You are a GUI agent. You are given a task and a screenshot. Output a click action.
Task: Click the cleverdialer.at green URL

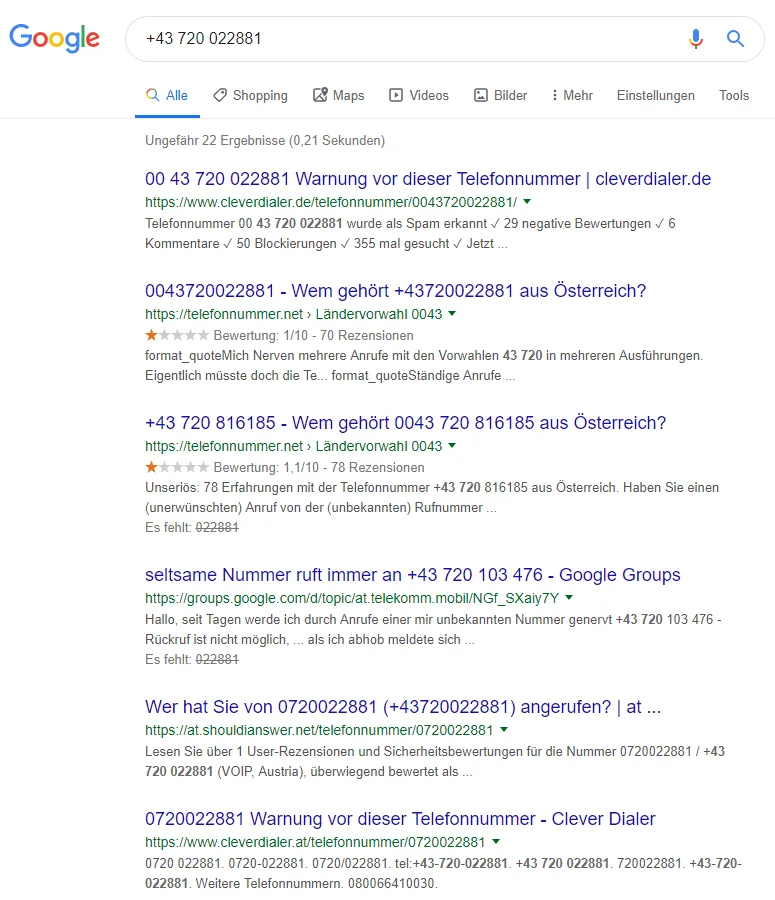pos(315,842)
